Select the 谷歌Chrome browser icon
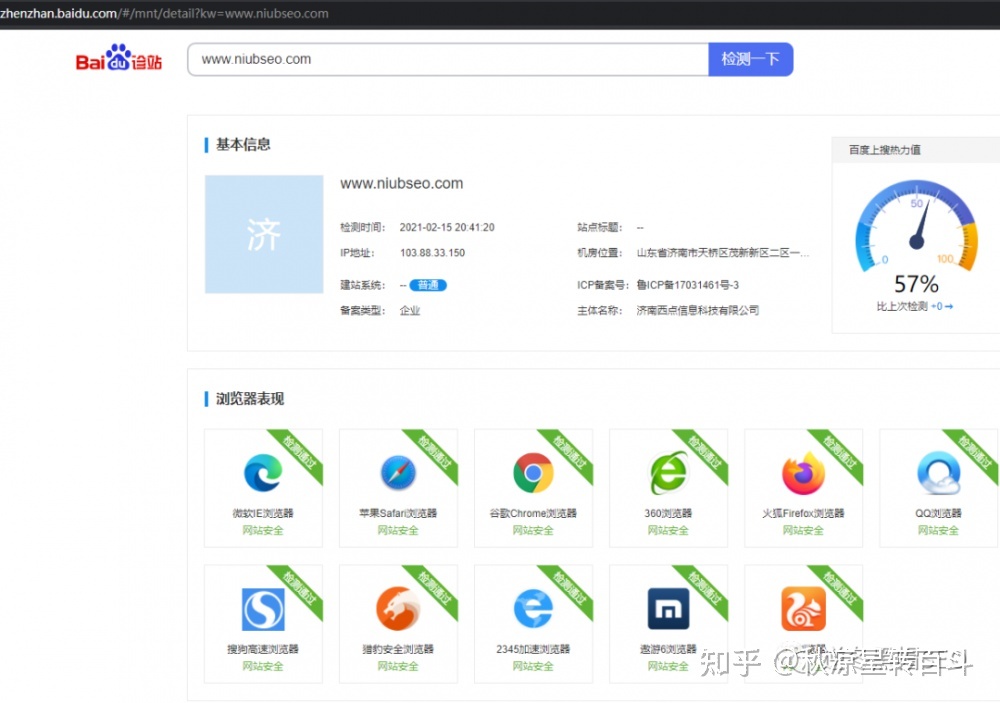 click(x=533, y=473)
